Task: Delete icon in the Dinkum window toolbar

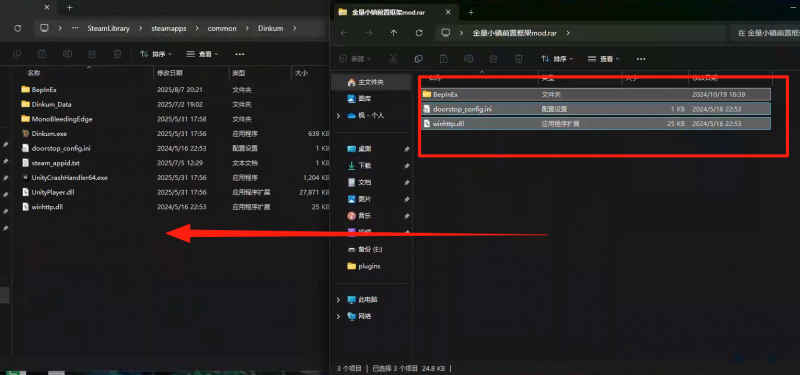Action: 117,54
